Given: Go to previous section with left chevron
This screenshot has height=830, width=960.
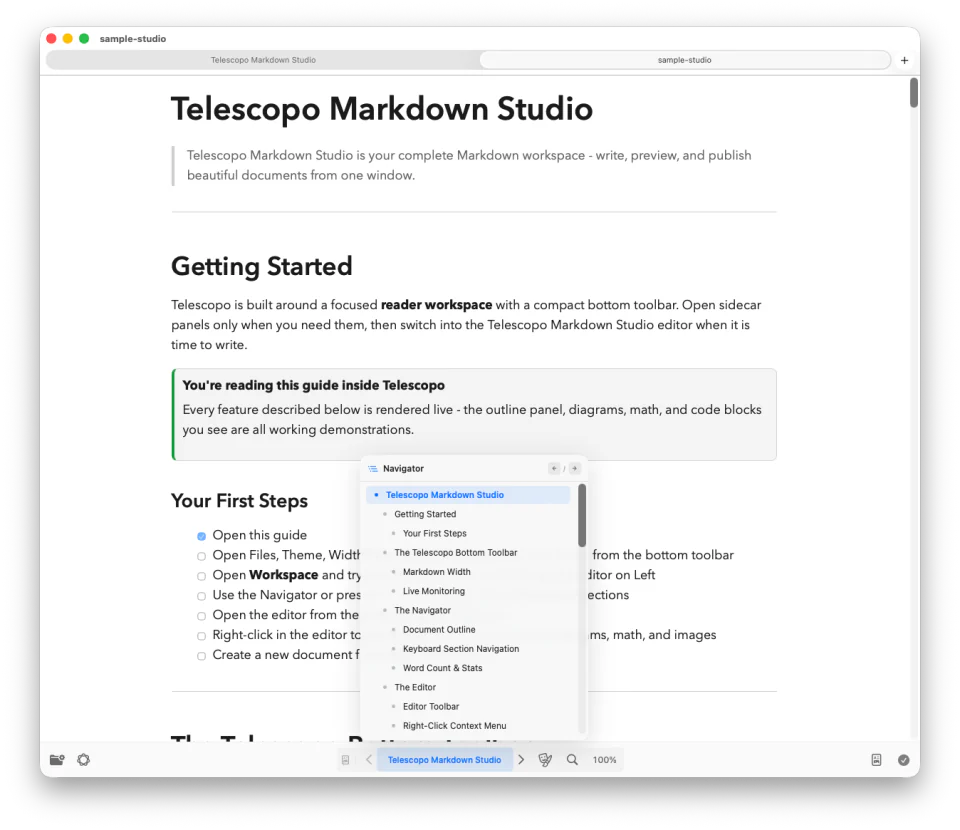Looking at the screenshot, I should [x=369, y=760].
